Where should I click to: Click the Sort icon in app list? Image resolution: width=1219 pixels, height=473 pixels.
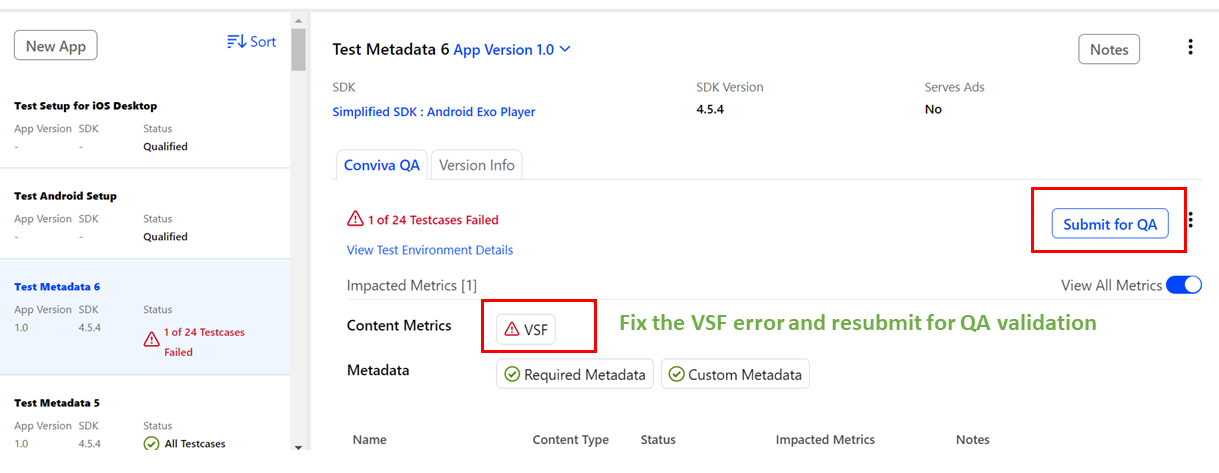coord(236,41)
